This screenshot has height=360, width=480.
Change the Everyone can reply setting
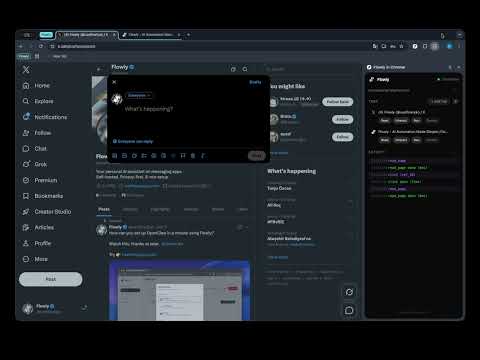pos(133,141)
